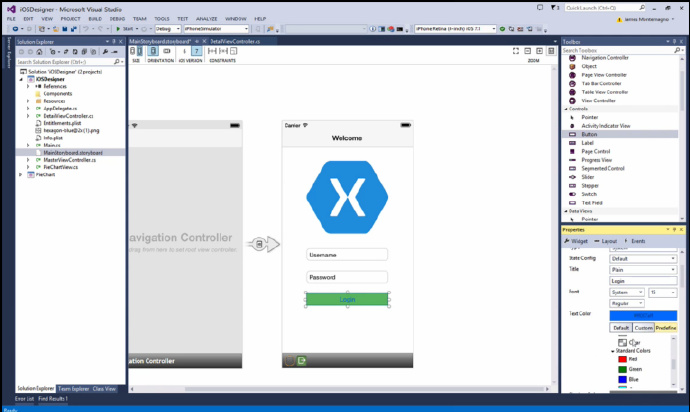Open the Debug configuration dropdown
This screenshot has width=690, height=412.
[168, 29]
